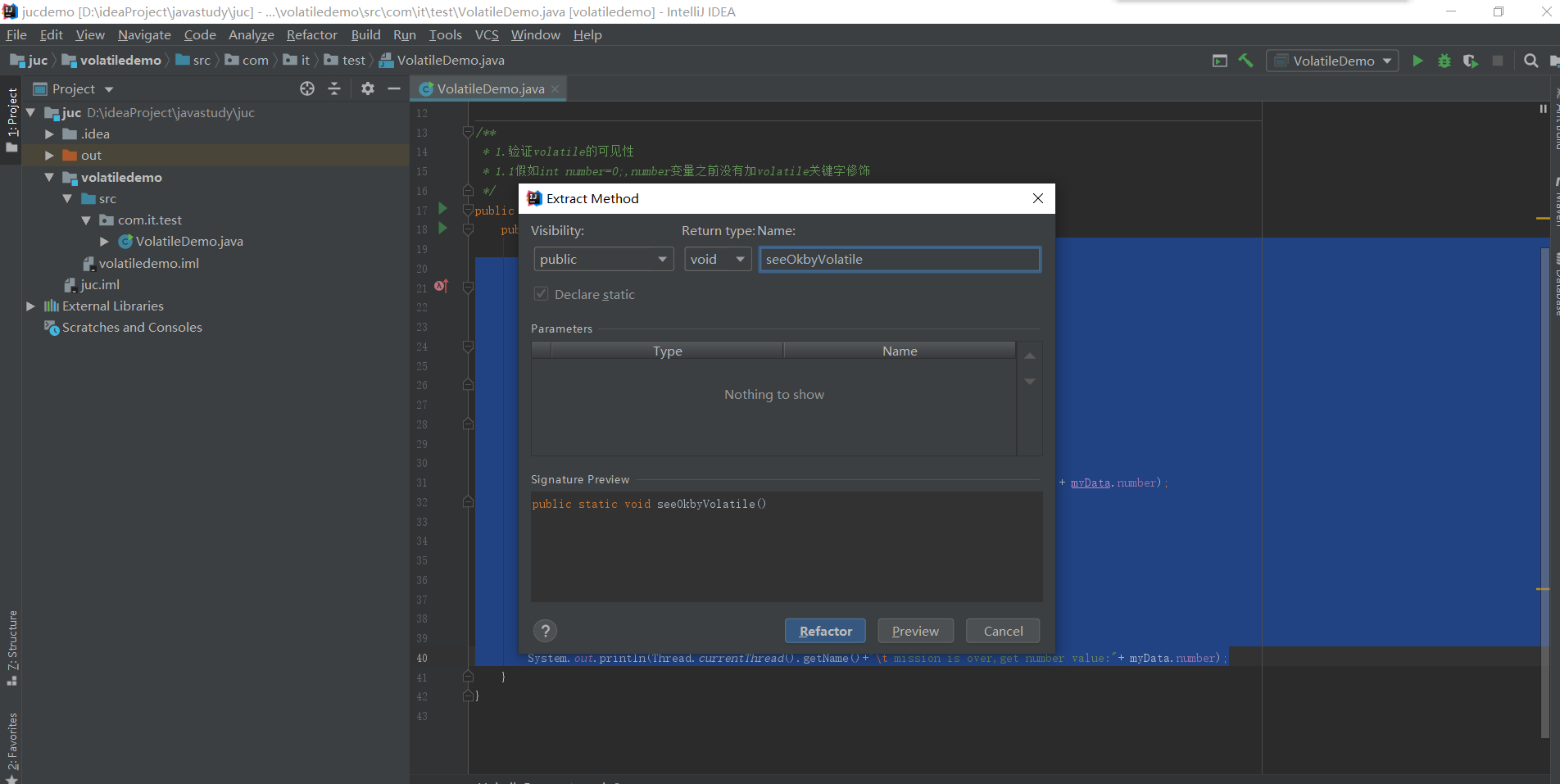
Task: Collapse the juc root project node
Action: tap(31, 112)
